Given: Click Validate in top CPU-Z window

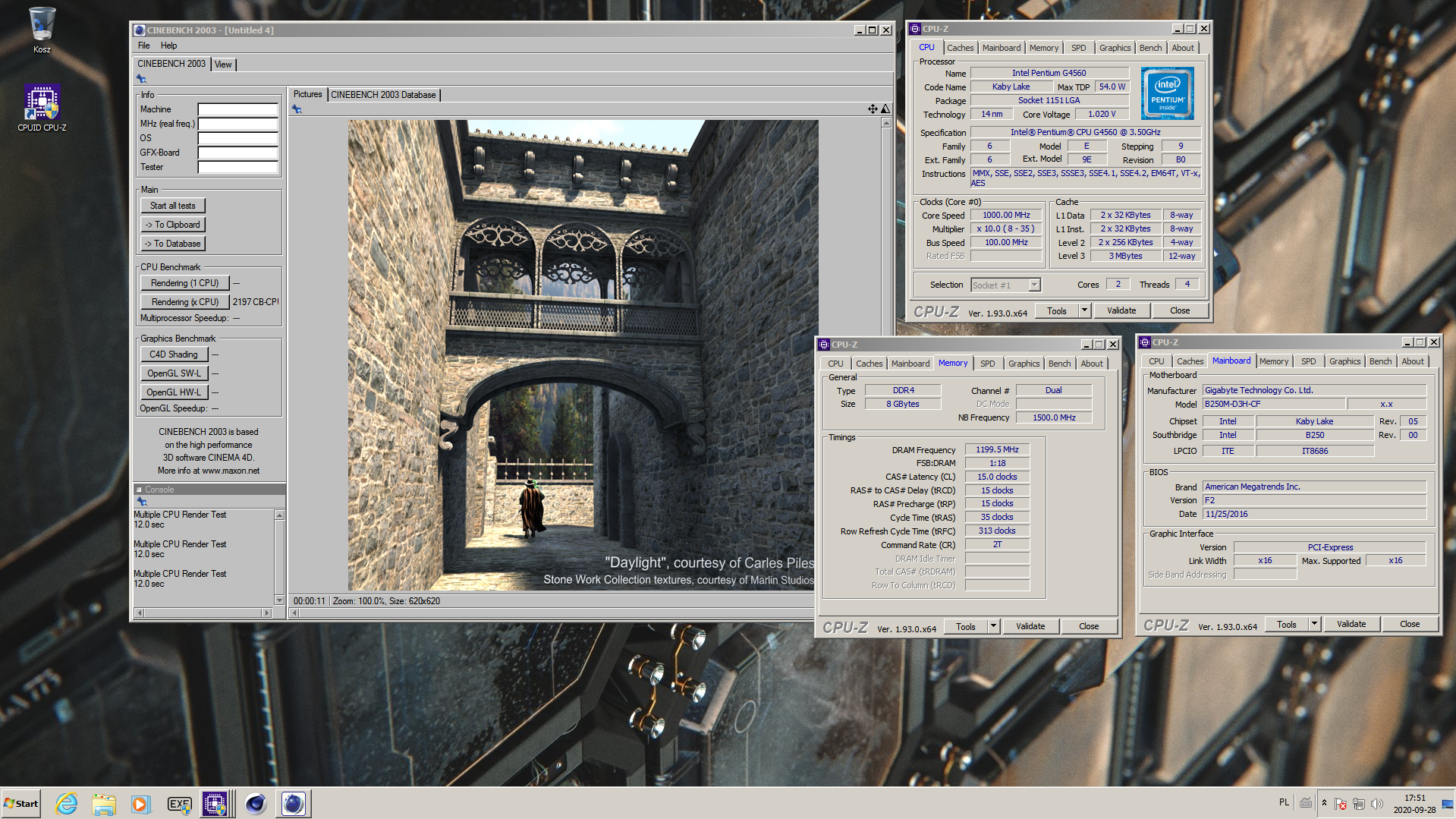Looking at the screenshot, I should coord(1121,310).
